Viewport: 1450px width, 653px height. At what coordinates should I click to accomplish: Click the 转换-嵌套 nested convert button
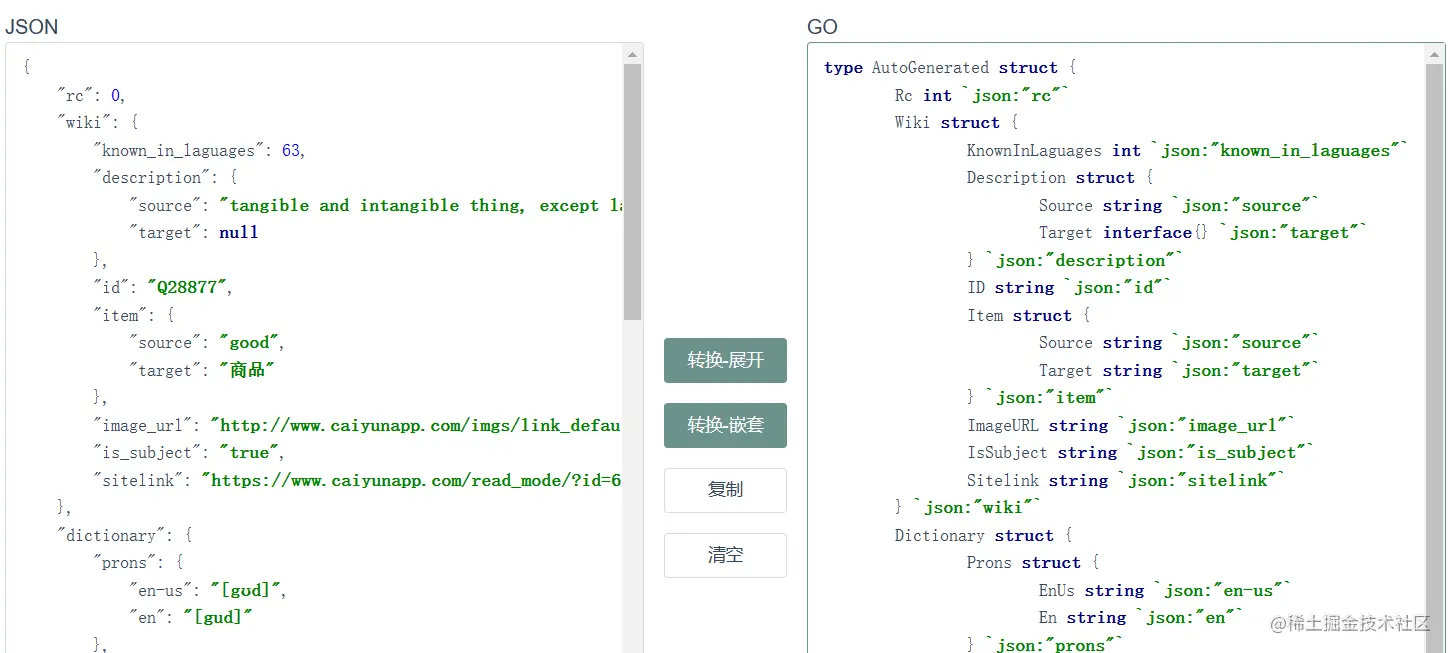click(725, 425)
